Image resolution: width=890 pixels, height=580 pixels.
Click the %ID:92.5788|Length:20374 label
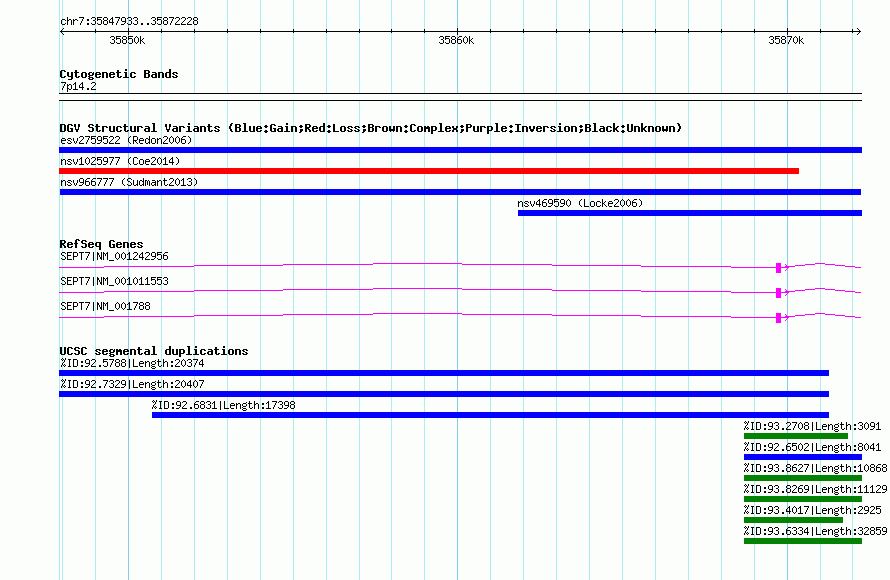click(132, 363)
